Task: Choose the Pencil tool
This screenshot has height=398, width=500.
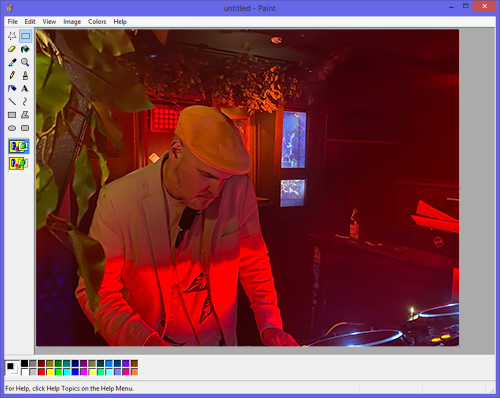Action: pyautogui.click(x=12, y=75)
